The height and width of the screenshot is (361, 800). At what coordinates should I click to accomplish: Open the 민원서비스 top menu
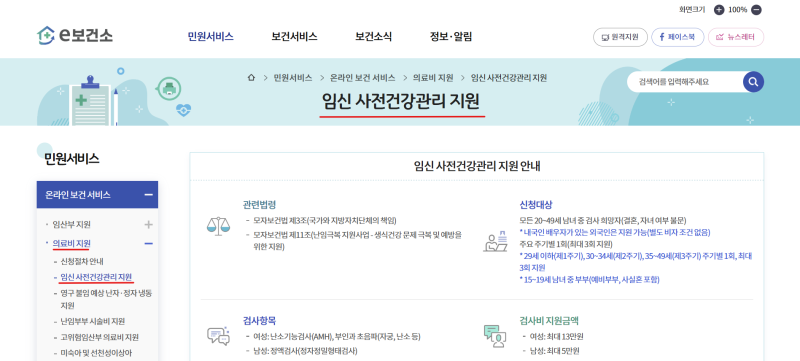coord(211,37)
